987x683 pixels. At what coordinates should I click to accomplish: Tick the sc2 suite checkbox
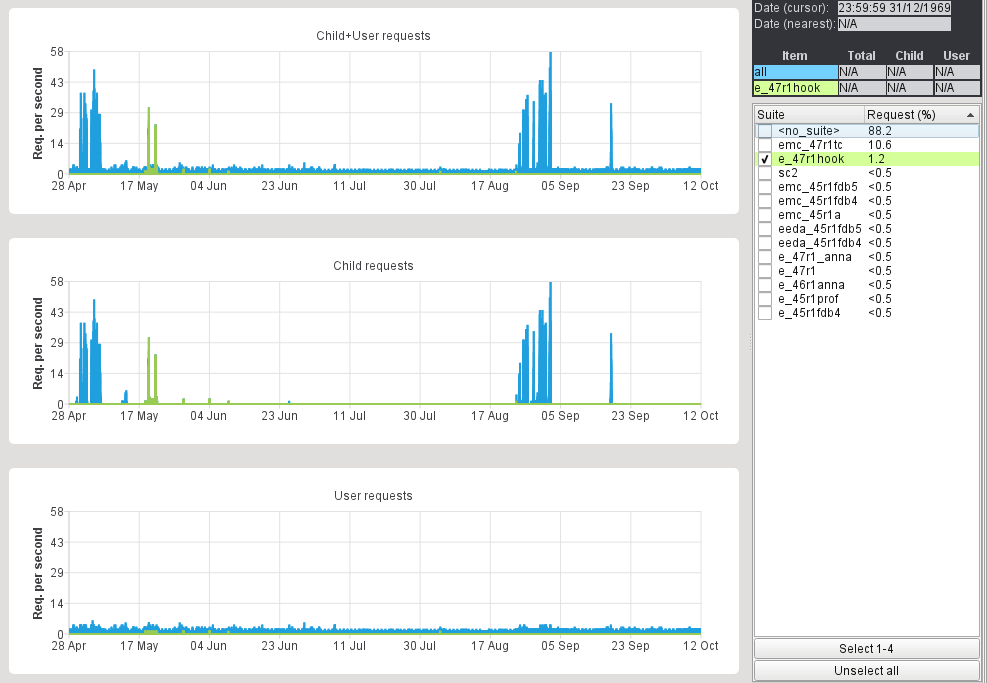[x=764, y=173]
